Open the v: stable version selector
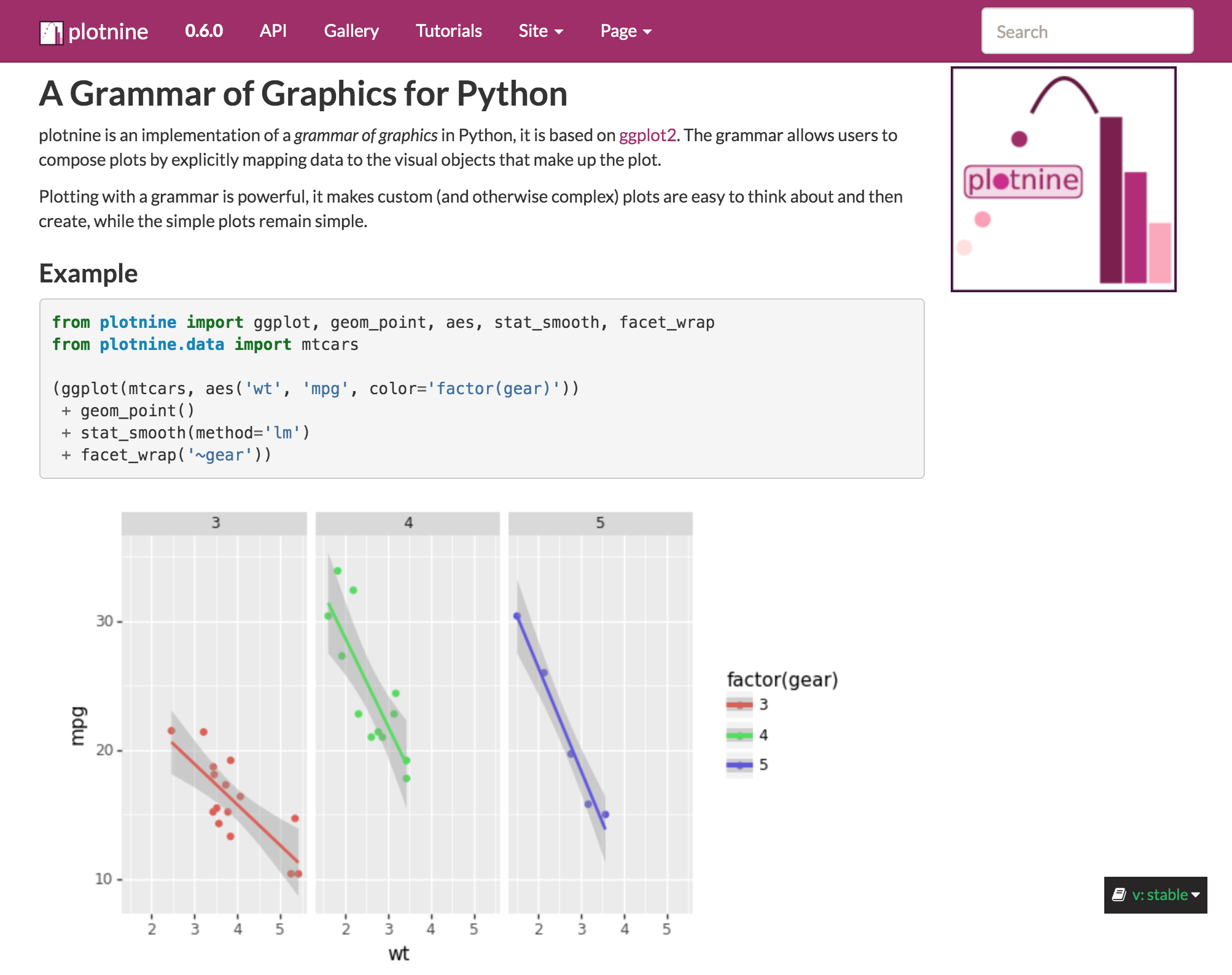Image resolution: width=1232 pixels, height=975 pixels. (1161, 895)
